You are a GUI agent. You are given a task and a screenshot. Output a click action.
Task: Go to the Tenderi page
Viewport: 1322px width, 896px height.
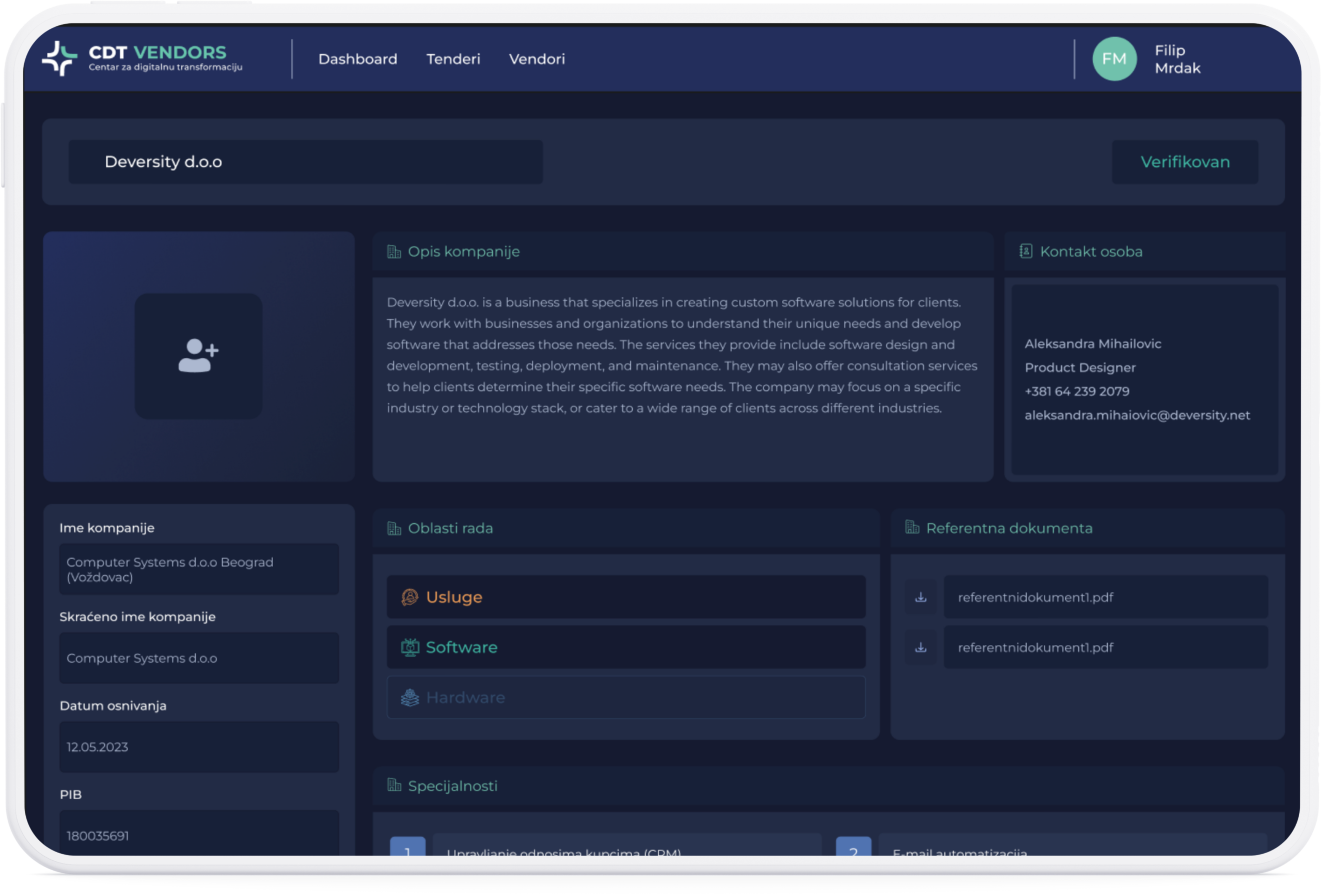point(453,59)
